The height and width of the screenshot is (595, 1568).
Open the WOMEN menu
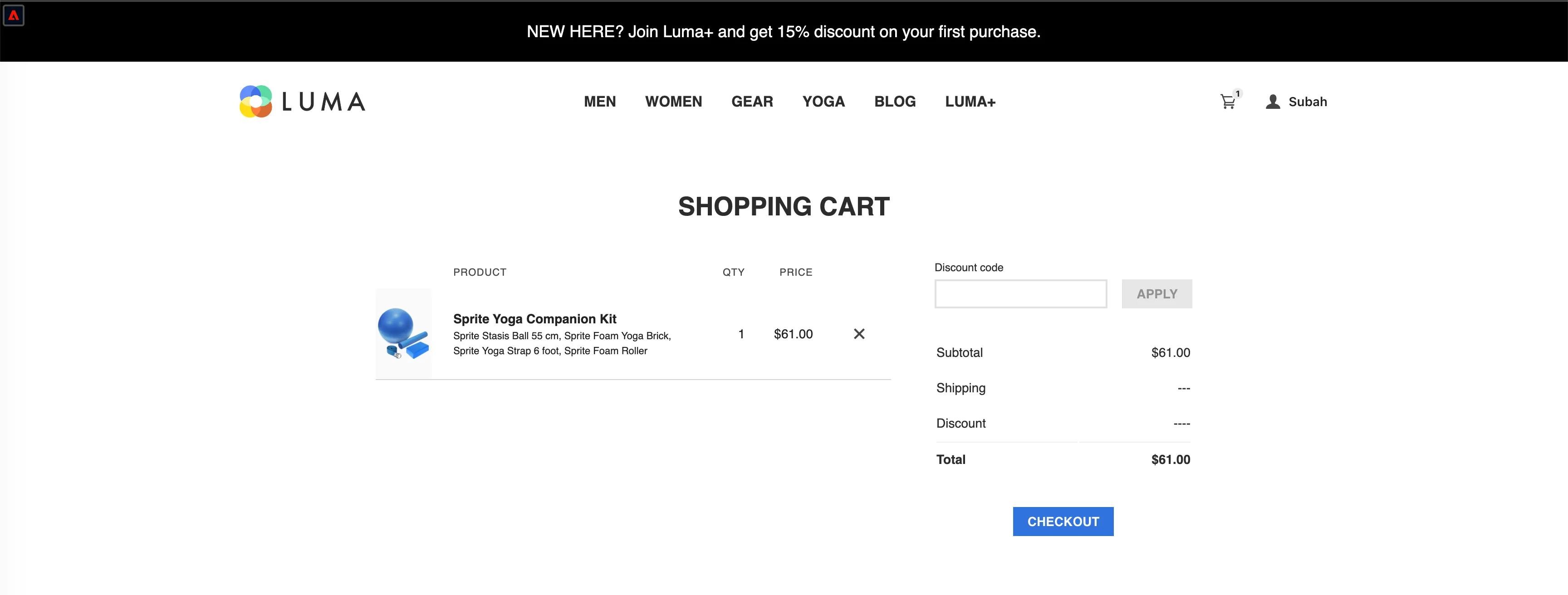tap(673, 102)
